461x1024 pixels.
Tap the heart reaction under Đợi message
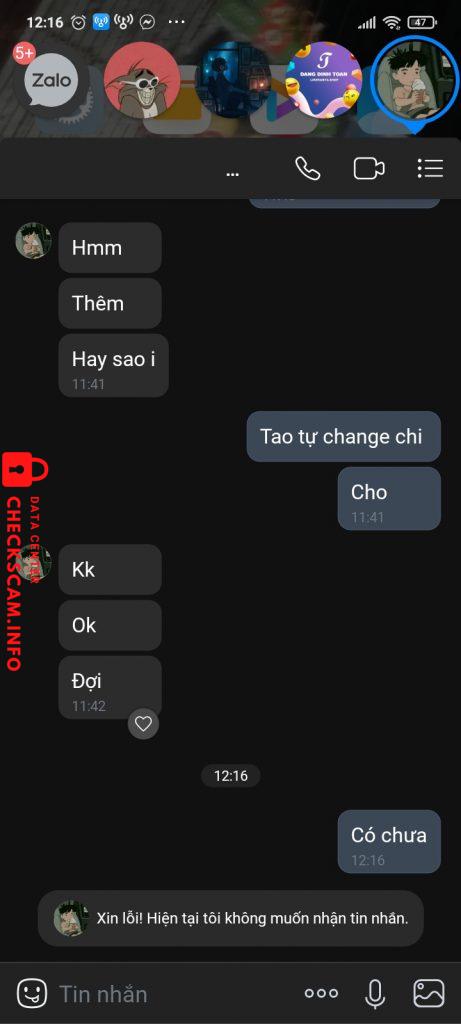pos(143,724)
